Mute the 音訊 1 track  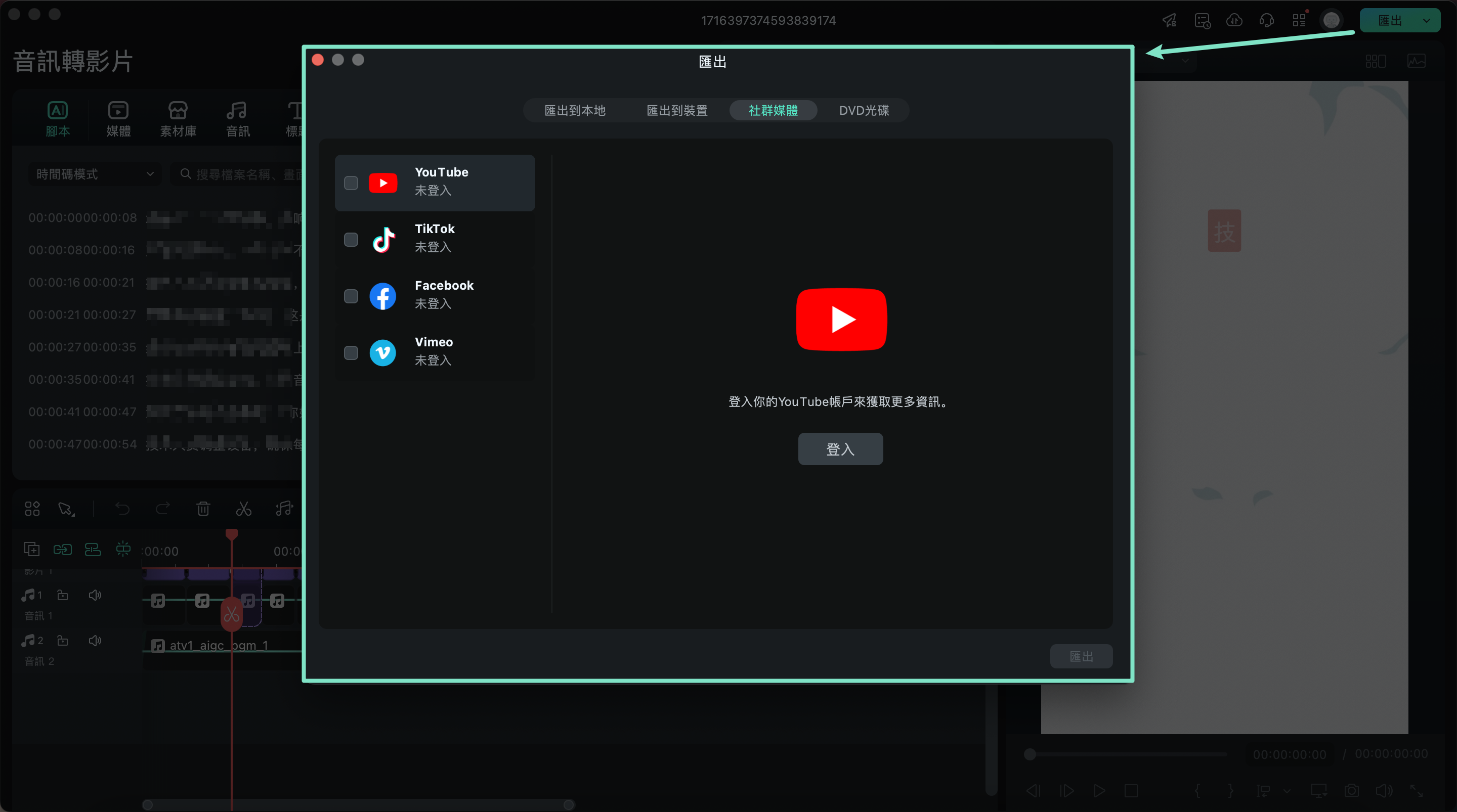tap(95, 595)
